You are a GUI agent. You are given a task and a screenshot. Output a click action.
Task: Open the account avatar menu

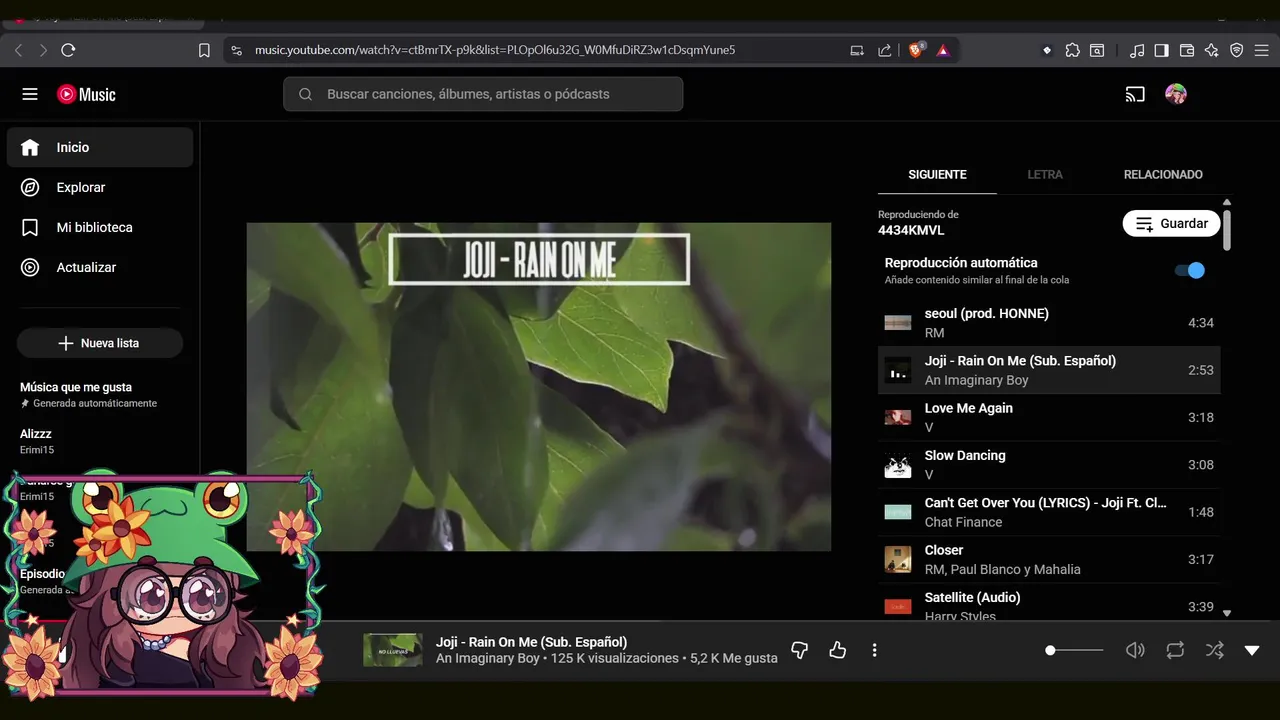pyautogui.click(x=1176, y=94)
